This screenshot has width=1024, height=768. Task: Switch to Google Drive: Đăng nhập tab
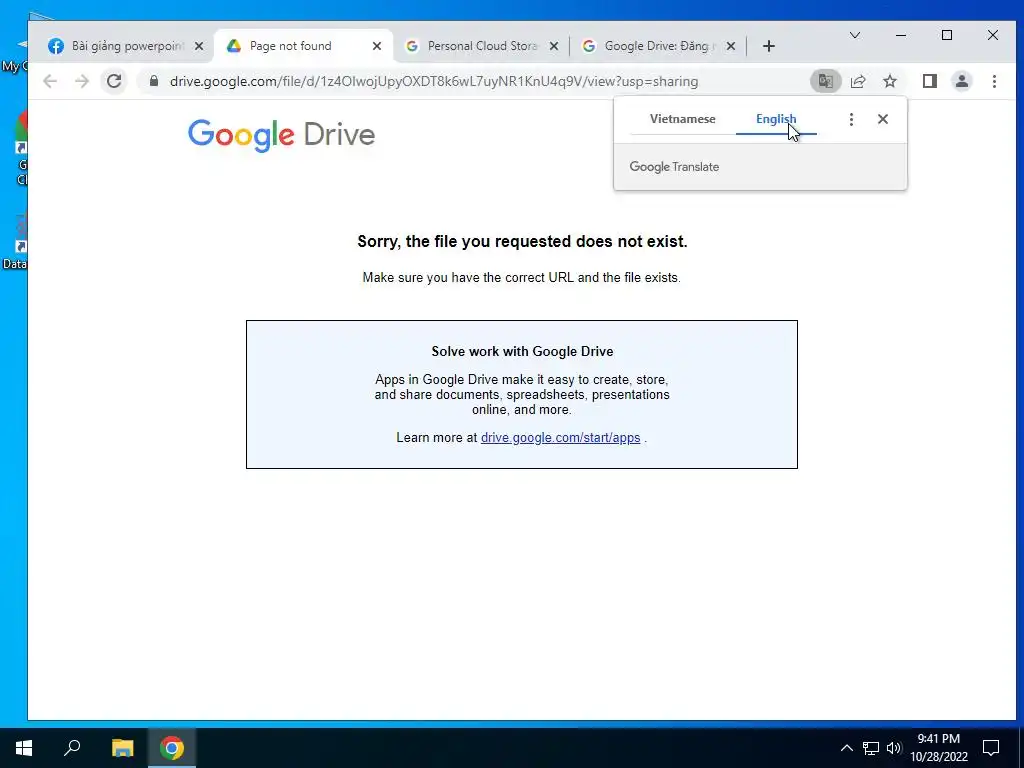point(658,46)
